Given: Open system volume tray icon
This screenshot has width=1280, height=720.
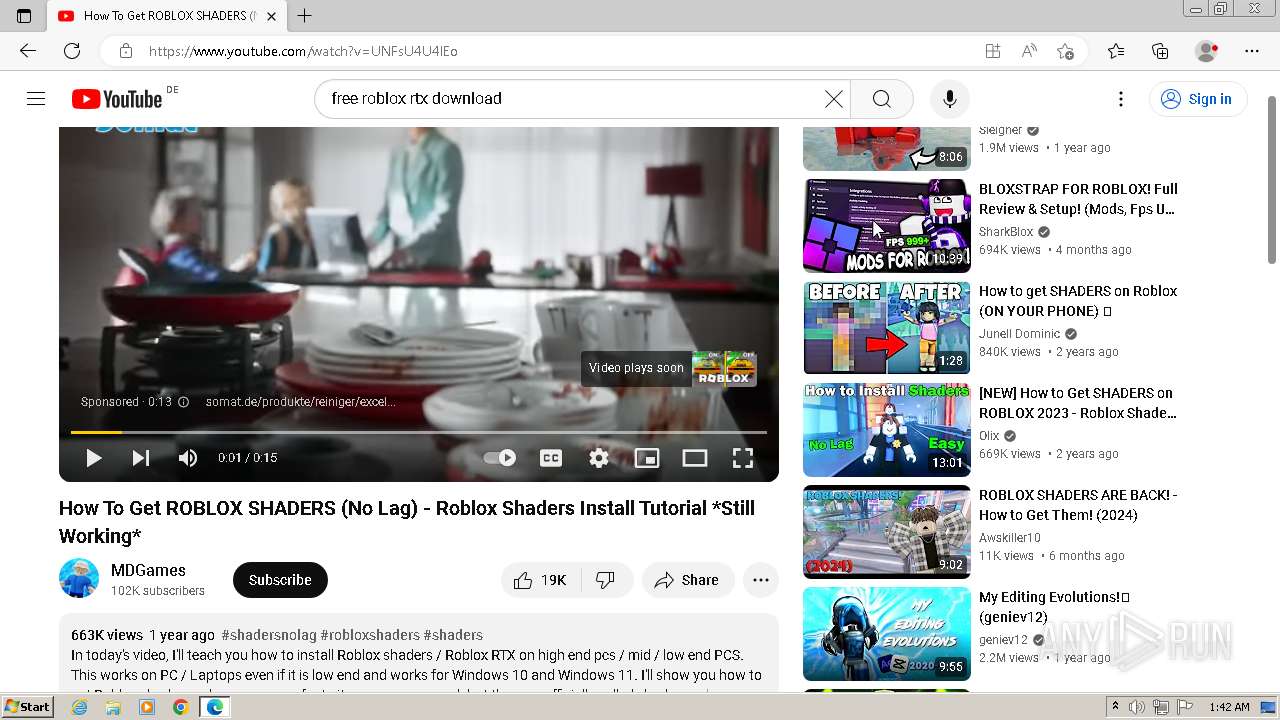Looking at the screenshot, I should pyautogui.click(x=1138, y=707).
